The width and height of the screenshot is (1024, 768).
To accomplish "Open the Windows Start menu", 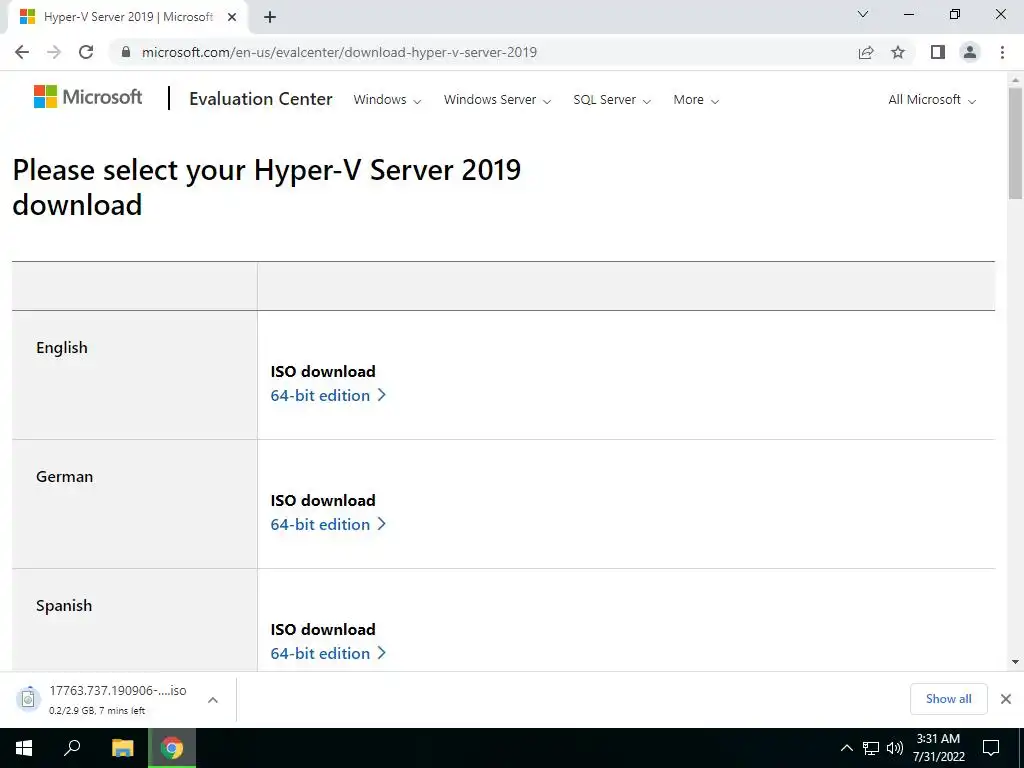I will point(24,748).
